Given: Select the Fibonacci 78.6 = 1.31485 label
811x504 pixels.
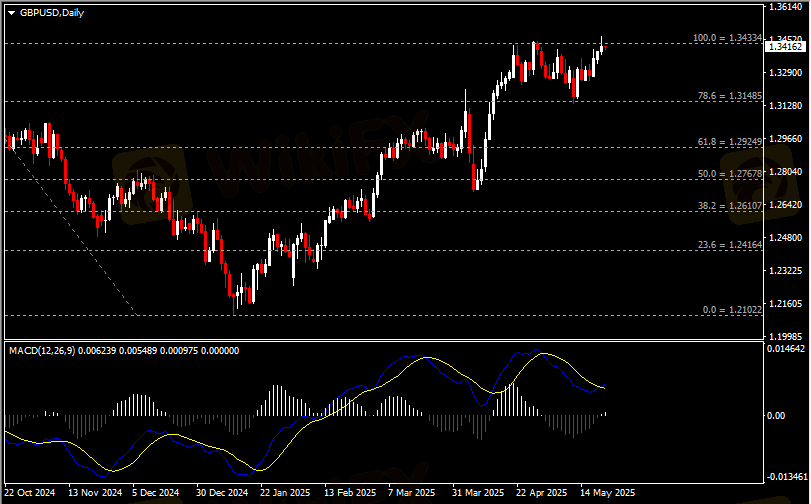Looking at the screenshot, I should [730, 96].
